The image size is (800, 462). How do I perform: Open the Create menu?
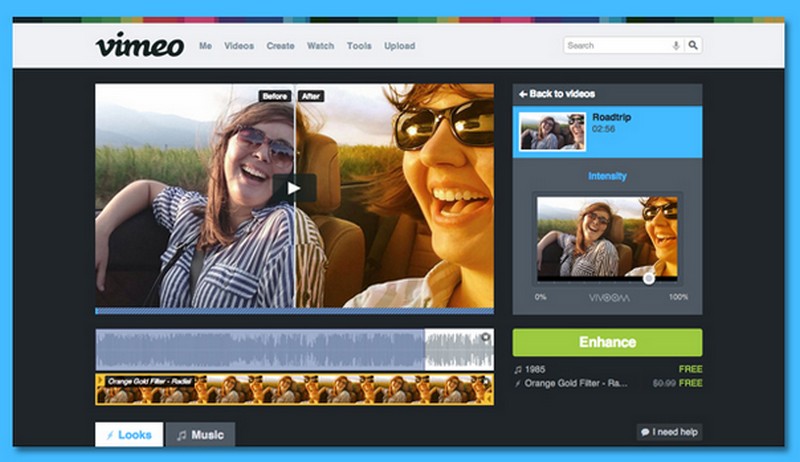click(280, 46)
